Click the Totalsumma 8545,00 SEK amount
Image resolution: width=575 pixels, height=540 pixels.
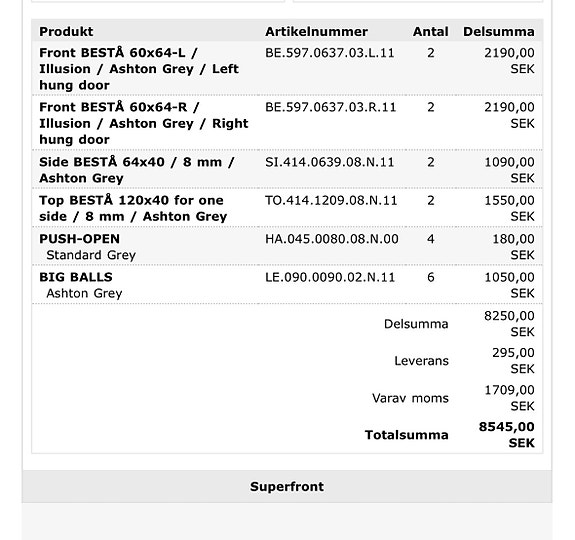(506, 435)
